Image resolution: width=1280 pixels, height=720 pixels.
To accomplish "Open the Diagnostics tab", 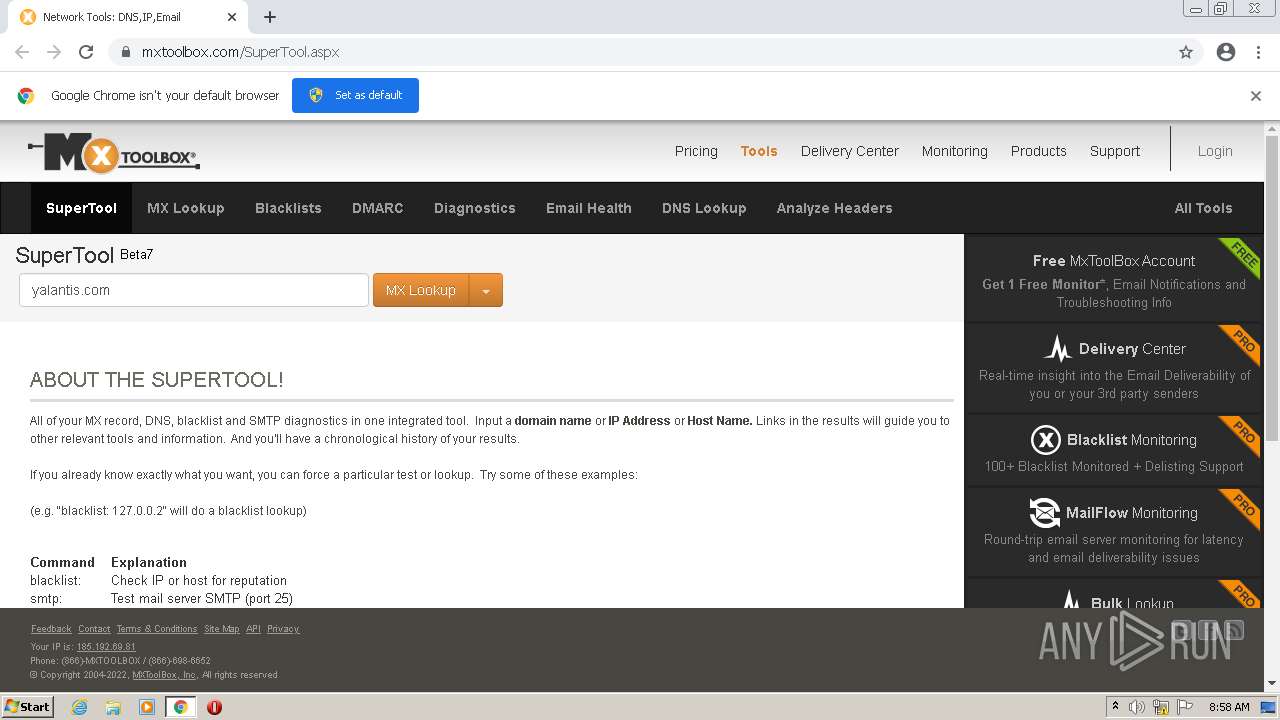I will pyautogui.click(x=475, y=208).
